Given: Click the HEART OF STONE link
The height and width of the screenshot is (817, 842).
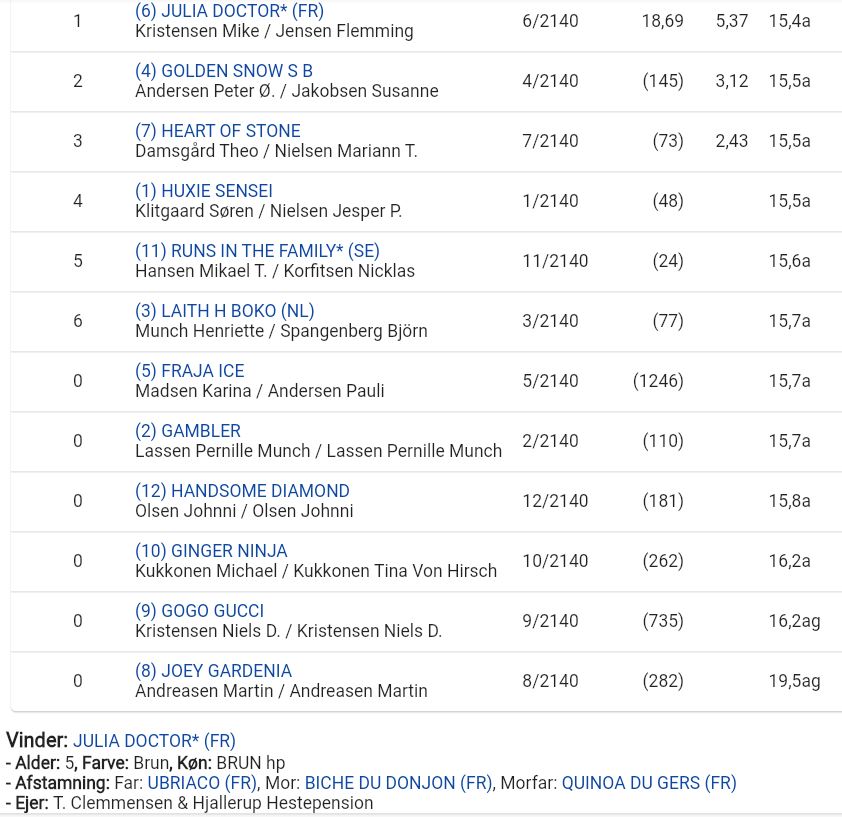Looking at the screenshot, I should pyautogui.click(x=217, y=131).
